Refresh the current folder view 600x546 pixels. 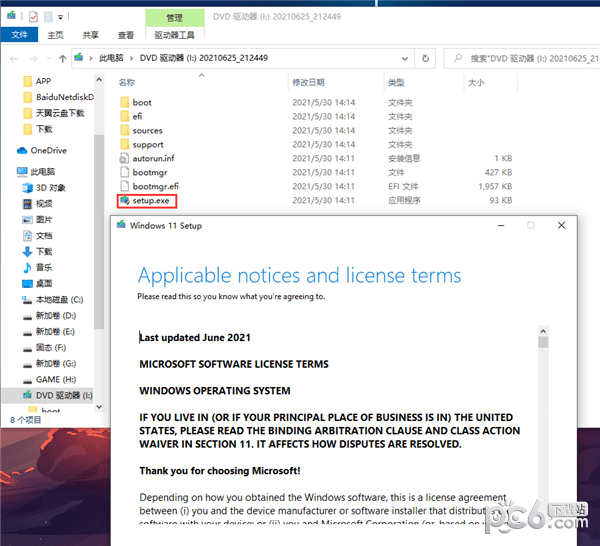tap(425, 59)
